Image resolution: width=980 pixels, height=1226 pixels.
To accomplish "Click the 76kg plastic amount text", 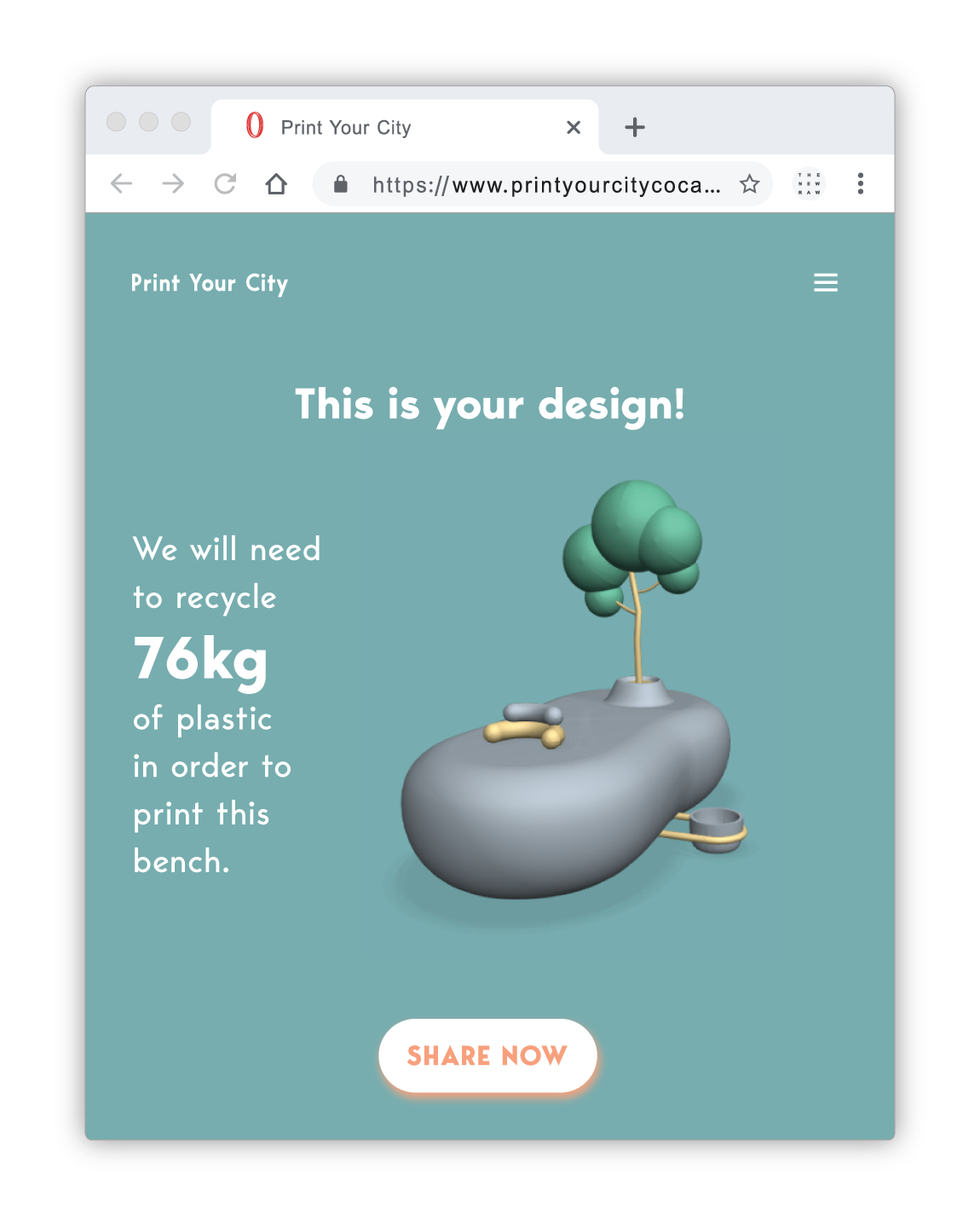I will pos(200,659).
